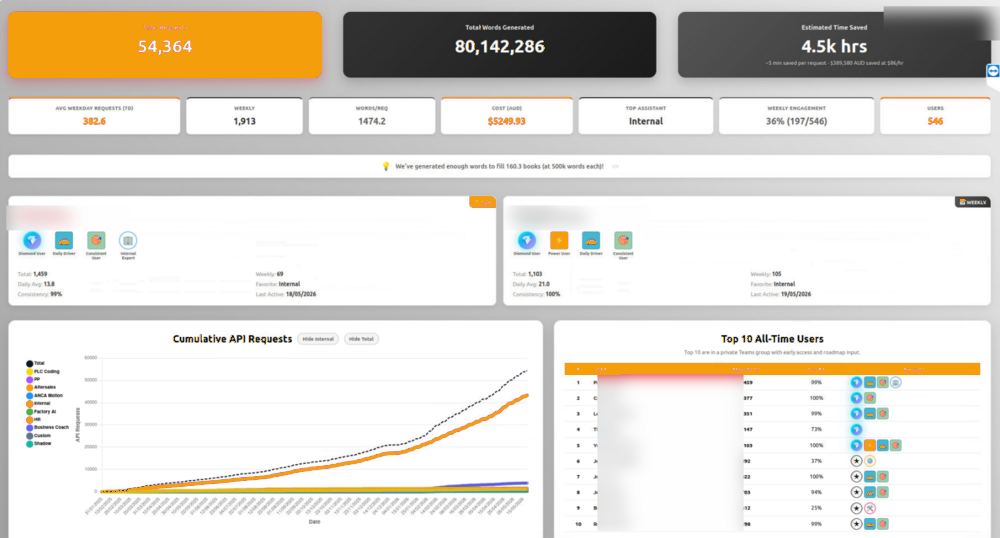Viewport: 1000px width, 538px height.
Task: Toggle the Aftersales series in chart legend
Action: pos(41,387)
